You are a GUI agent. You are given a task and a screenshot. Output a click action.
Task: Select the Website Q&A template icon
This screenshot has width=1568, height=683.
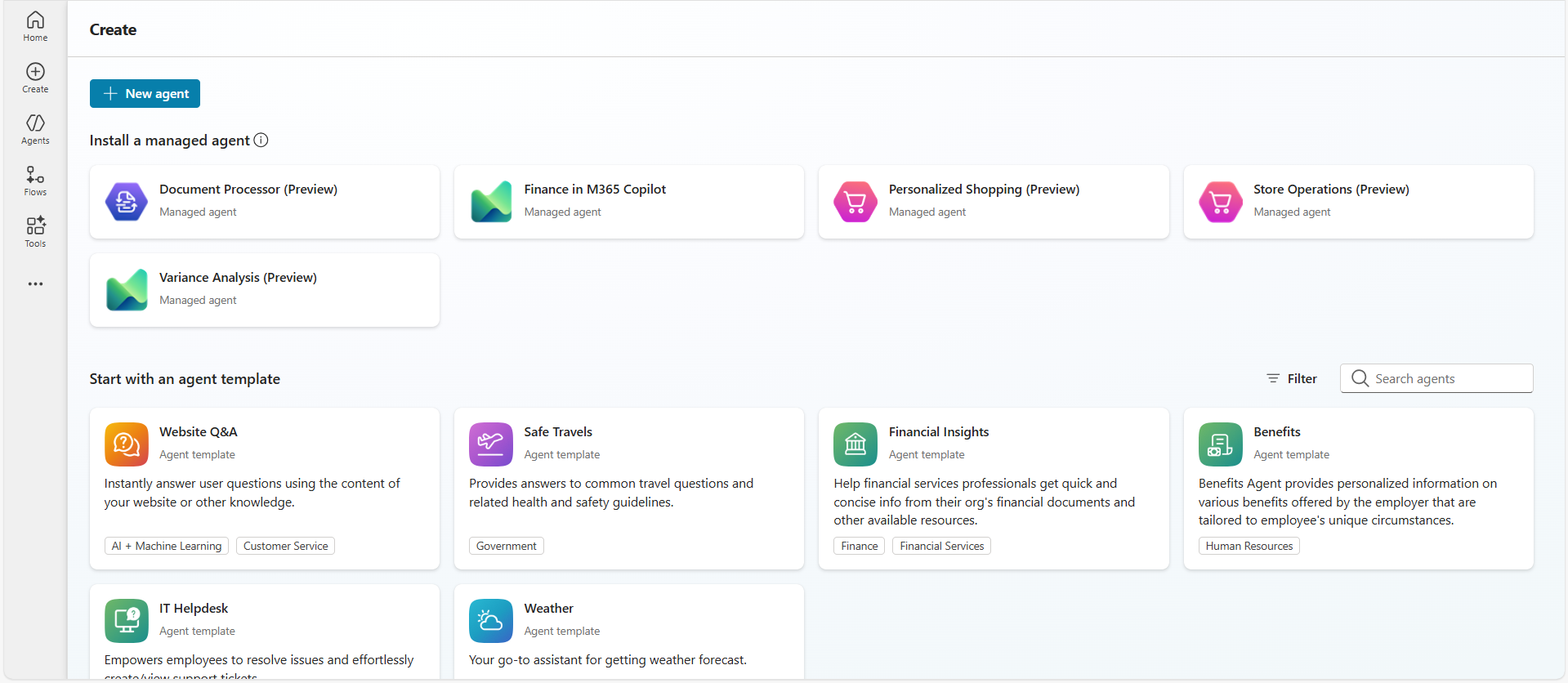click(x=127, y=444)
